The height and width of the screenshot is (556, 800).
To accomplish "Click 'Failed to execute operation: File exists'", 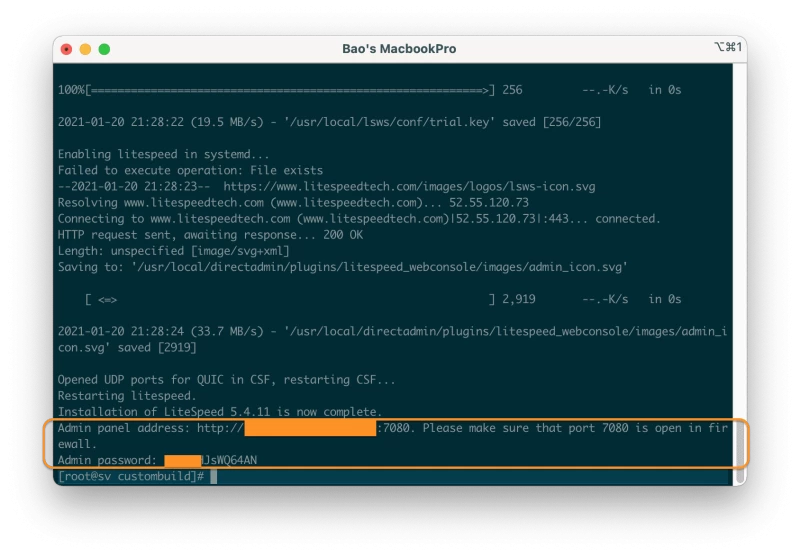I will tap(190, 170).
